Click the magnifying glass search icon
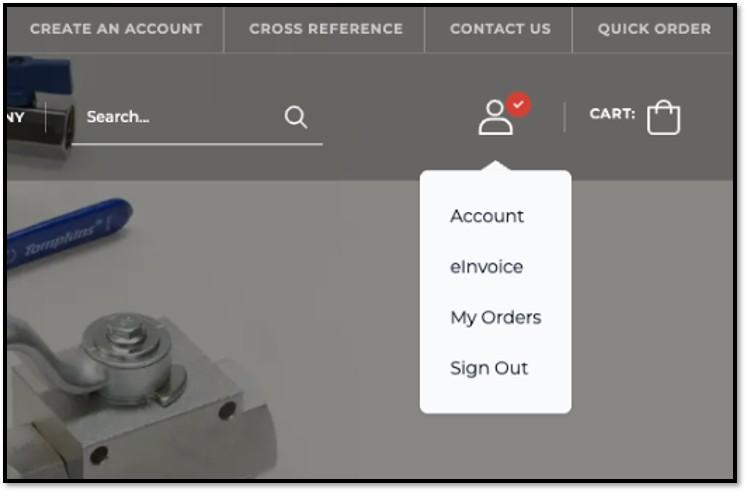 [x=296, y=117]
